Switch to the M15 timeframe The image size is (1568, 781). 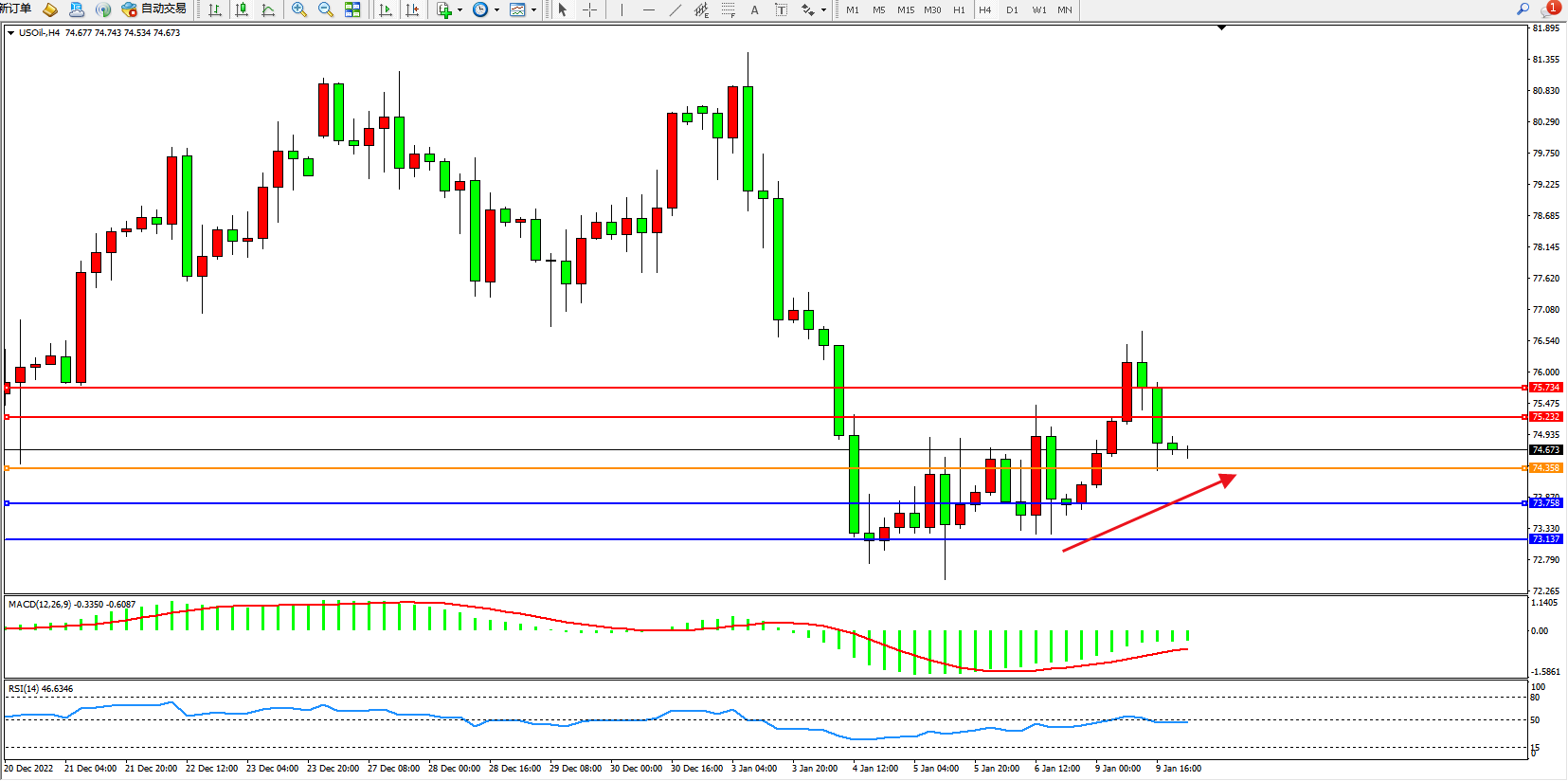point(906,9)
